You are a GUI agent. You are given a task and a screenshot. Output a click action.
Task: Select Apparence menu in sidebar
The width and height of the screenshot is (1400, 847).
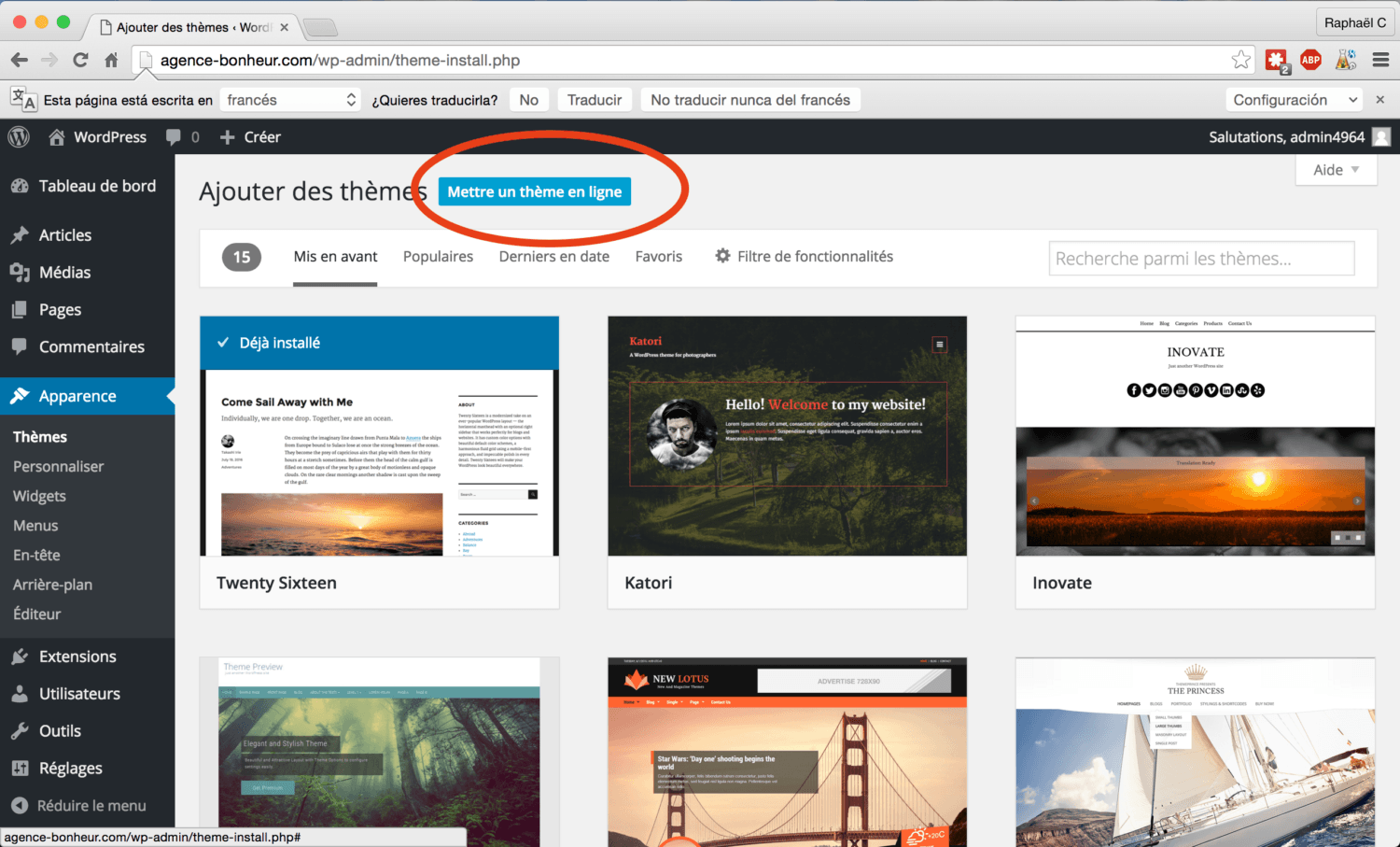[x=87, y=396]
